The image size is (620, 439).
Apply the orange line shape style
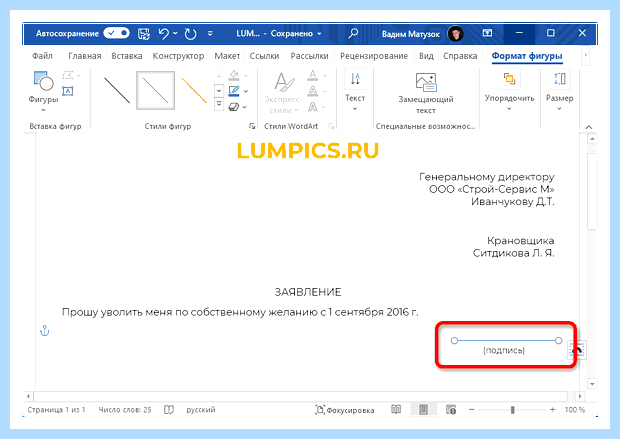pos(194,91)
